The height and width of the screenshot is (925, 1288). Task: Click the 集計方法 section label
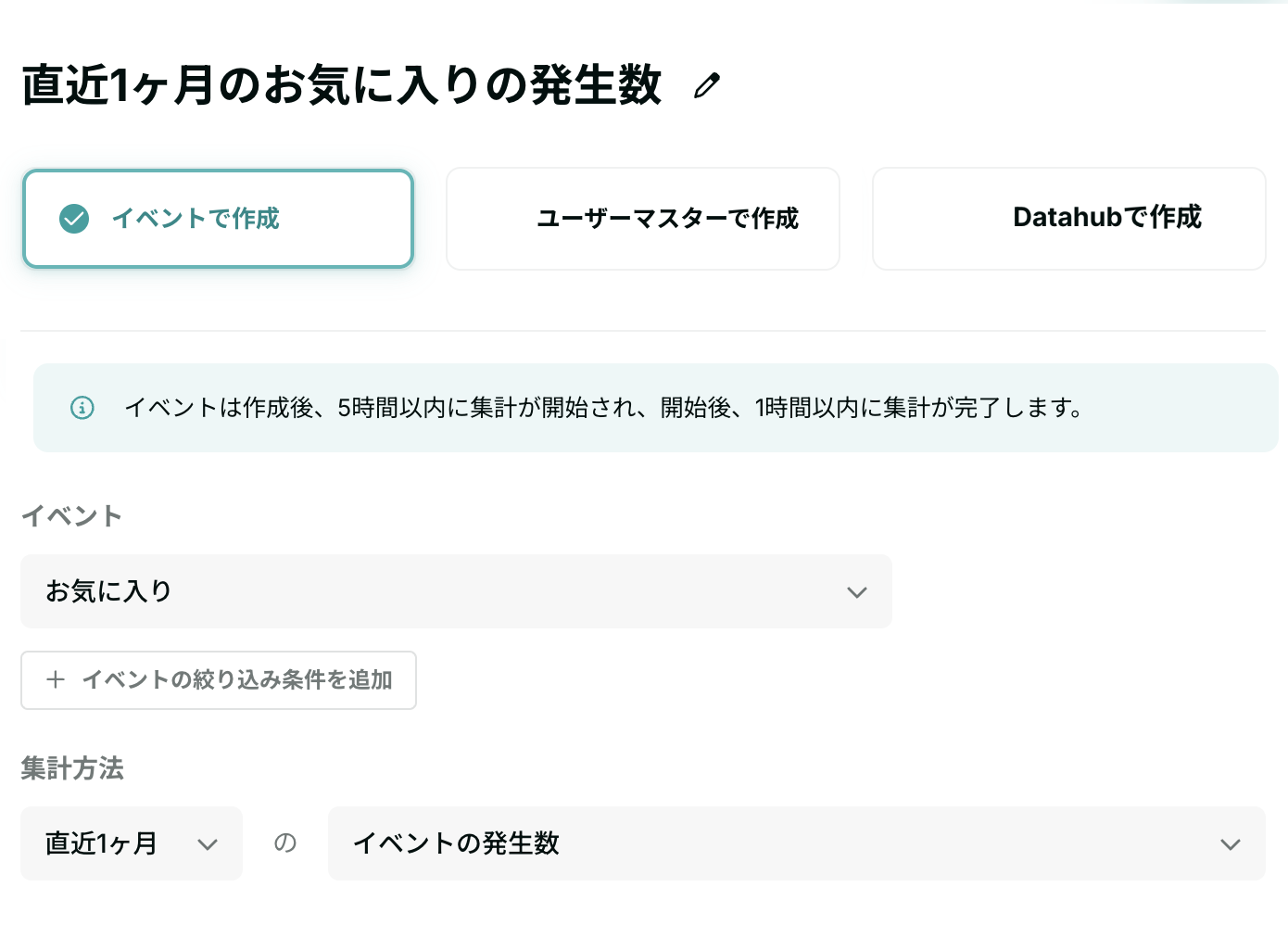72,768
